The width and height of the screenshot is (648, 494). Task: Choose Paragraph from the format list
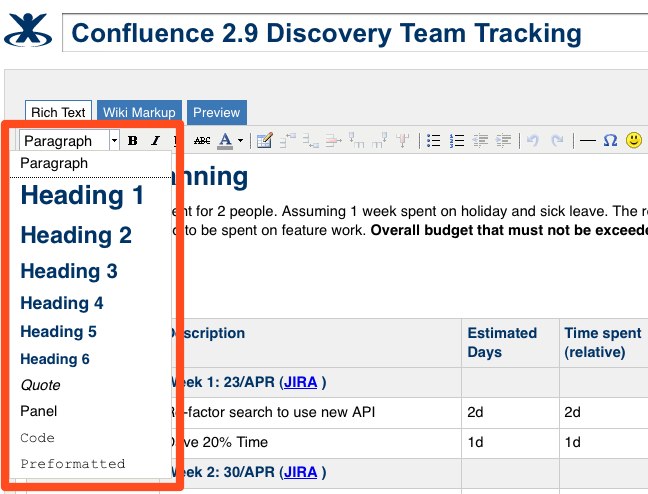pyautogui.click(x=90, y=163)
